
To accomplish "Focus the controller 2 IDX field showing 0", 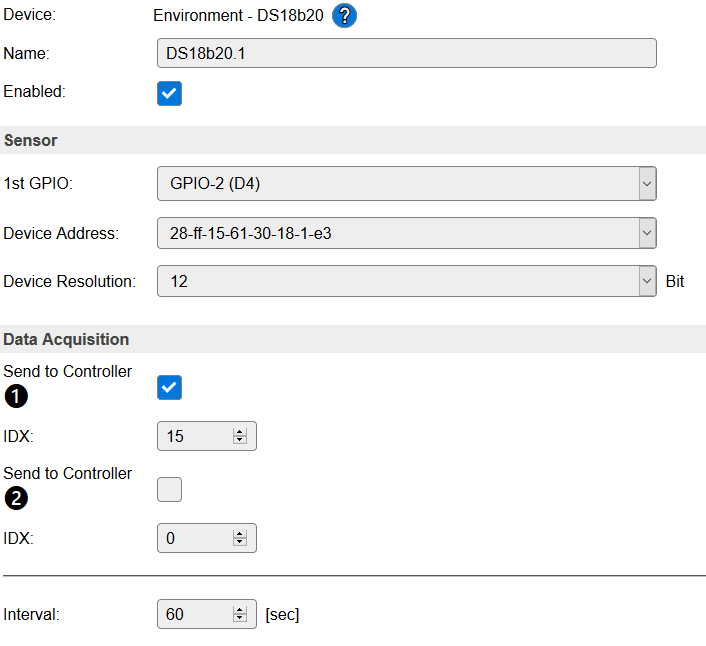I will tap(194, 538).
